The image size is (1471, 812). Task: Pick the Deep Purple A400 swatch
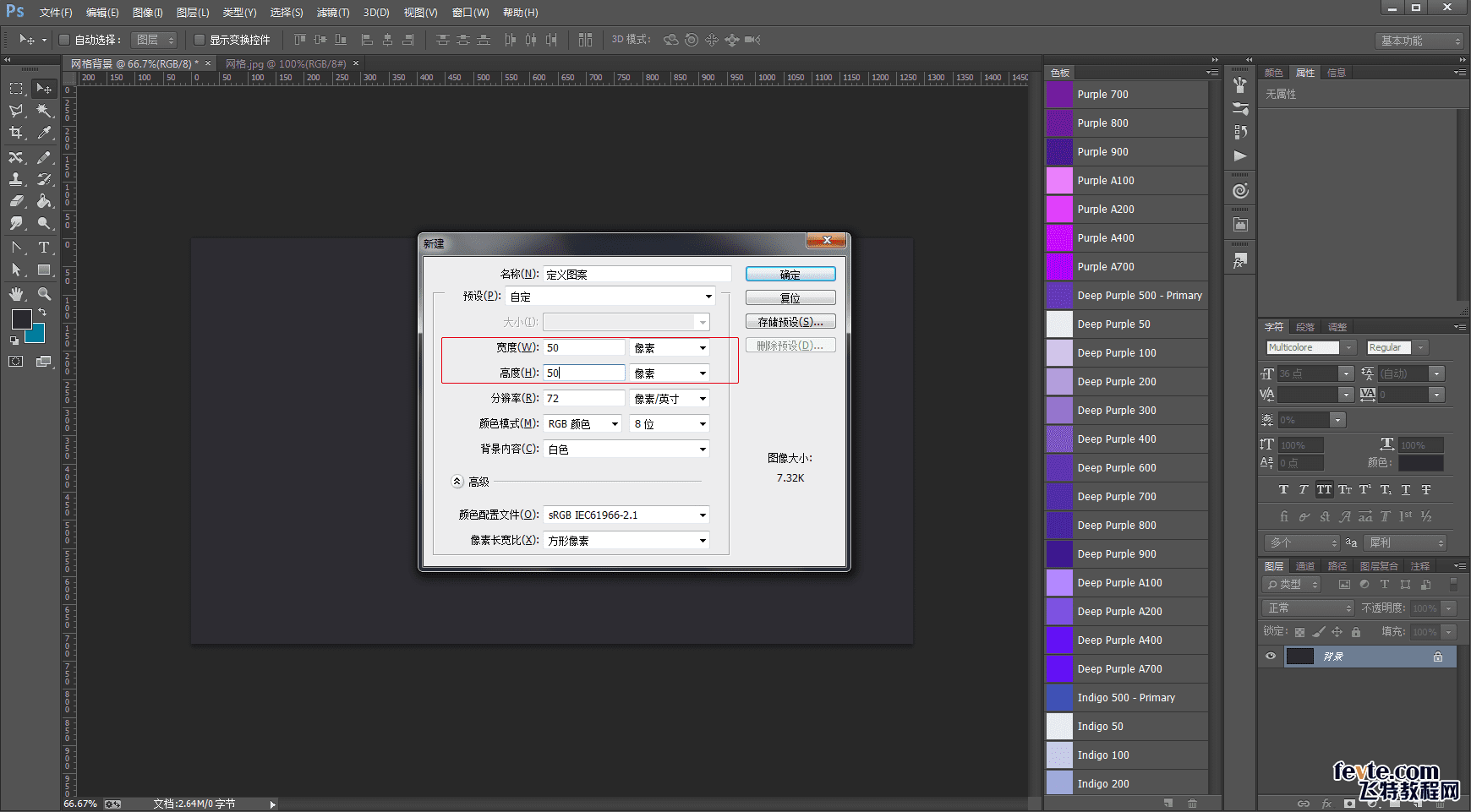coord(1059,640)
